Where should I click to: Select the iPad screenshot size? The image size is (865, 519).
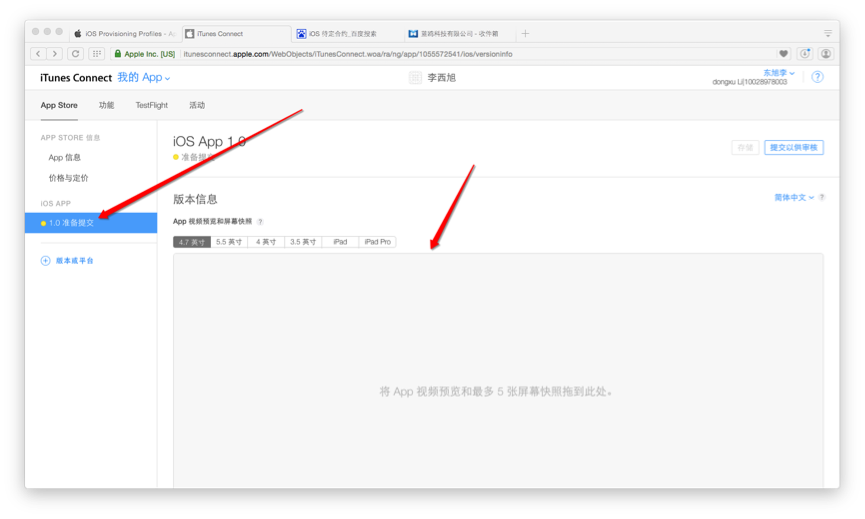click(x=340, y=242)
